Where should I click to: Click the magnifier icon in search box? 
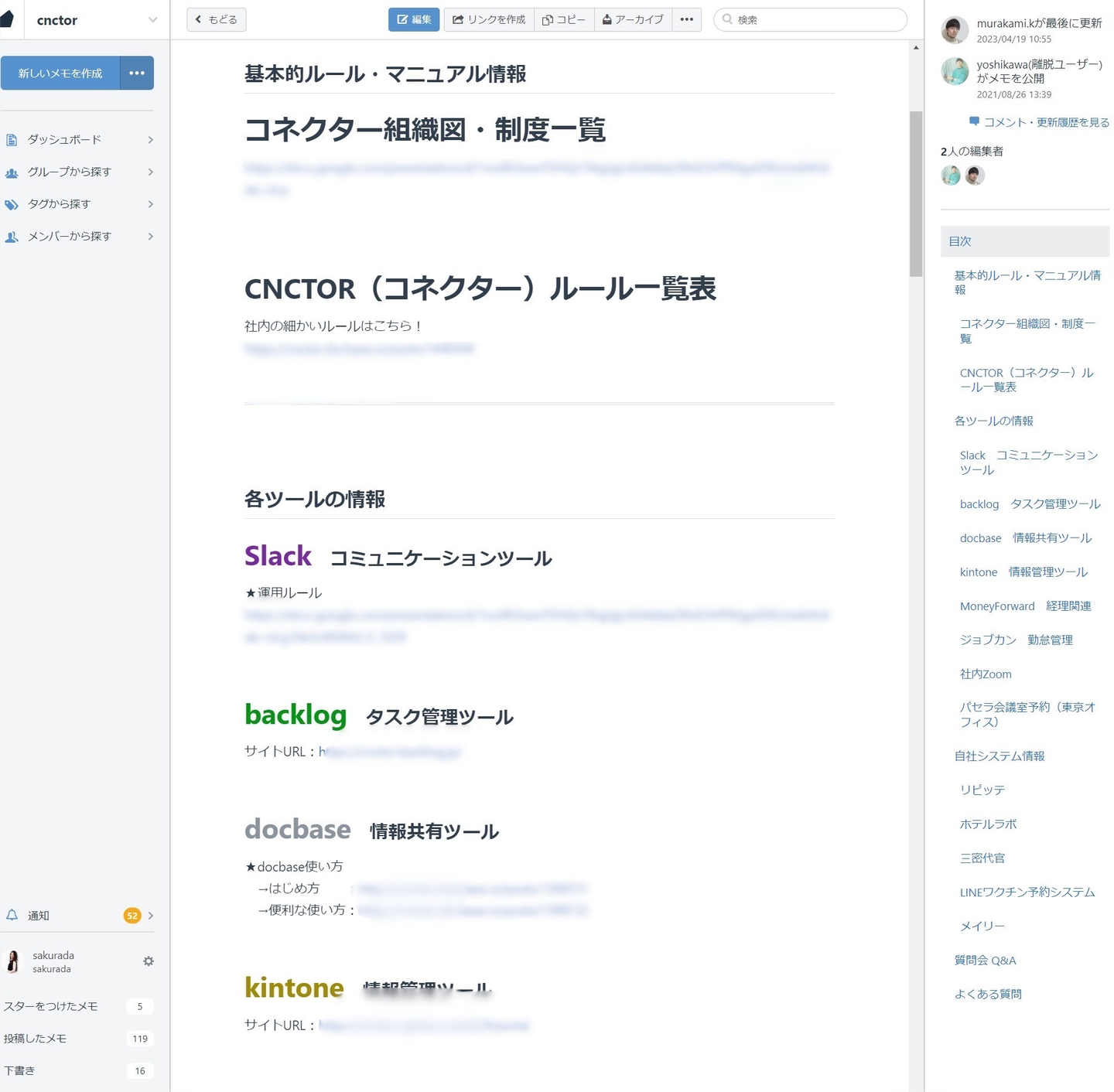[x=727, y=19]
